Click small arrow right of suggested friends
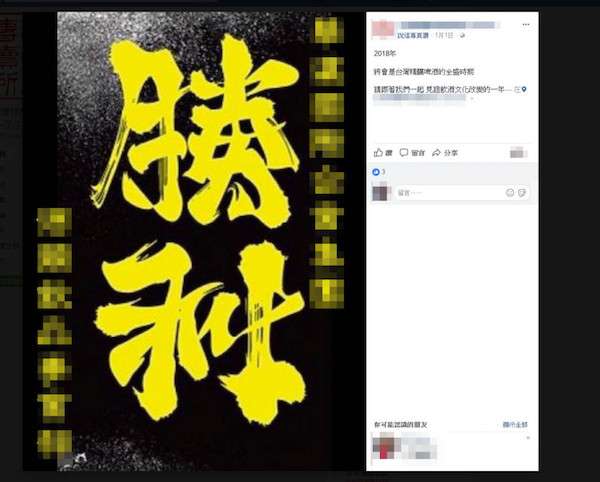The height and width of the screenshot is (482, 600). coord(528,438)
